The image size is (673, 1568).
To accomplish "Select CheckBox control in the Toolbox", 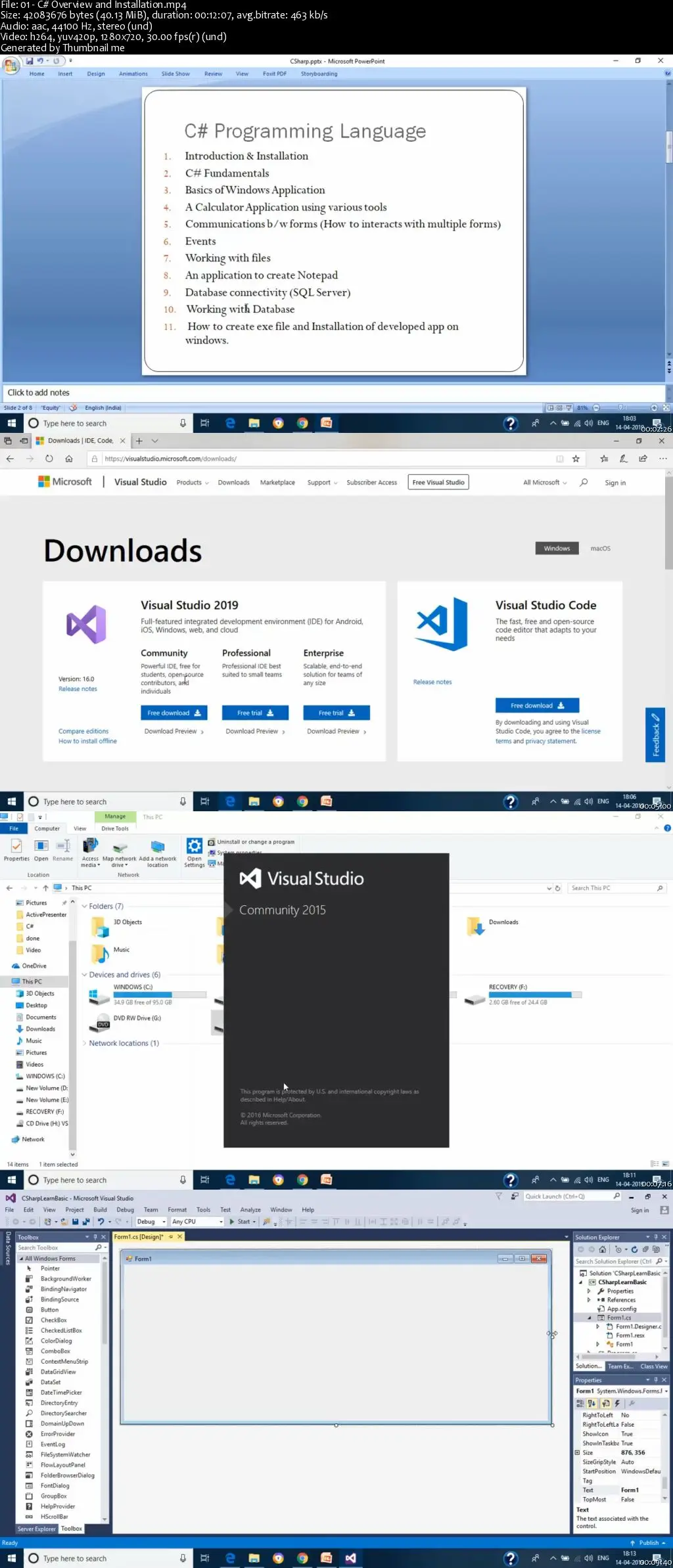I will [53, 1320].
